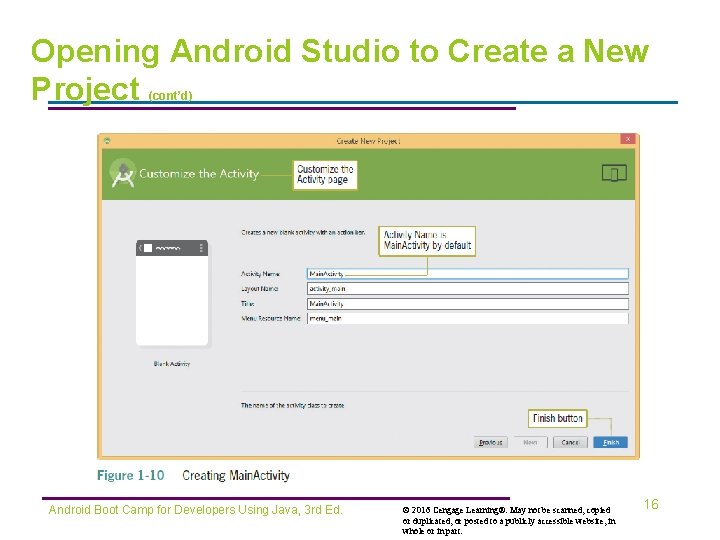Click the 'Layout Name' label

(259, 289)
